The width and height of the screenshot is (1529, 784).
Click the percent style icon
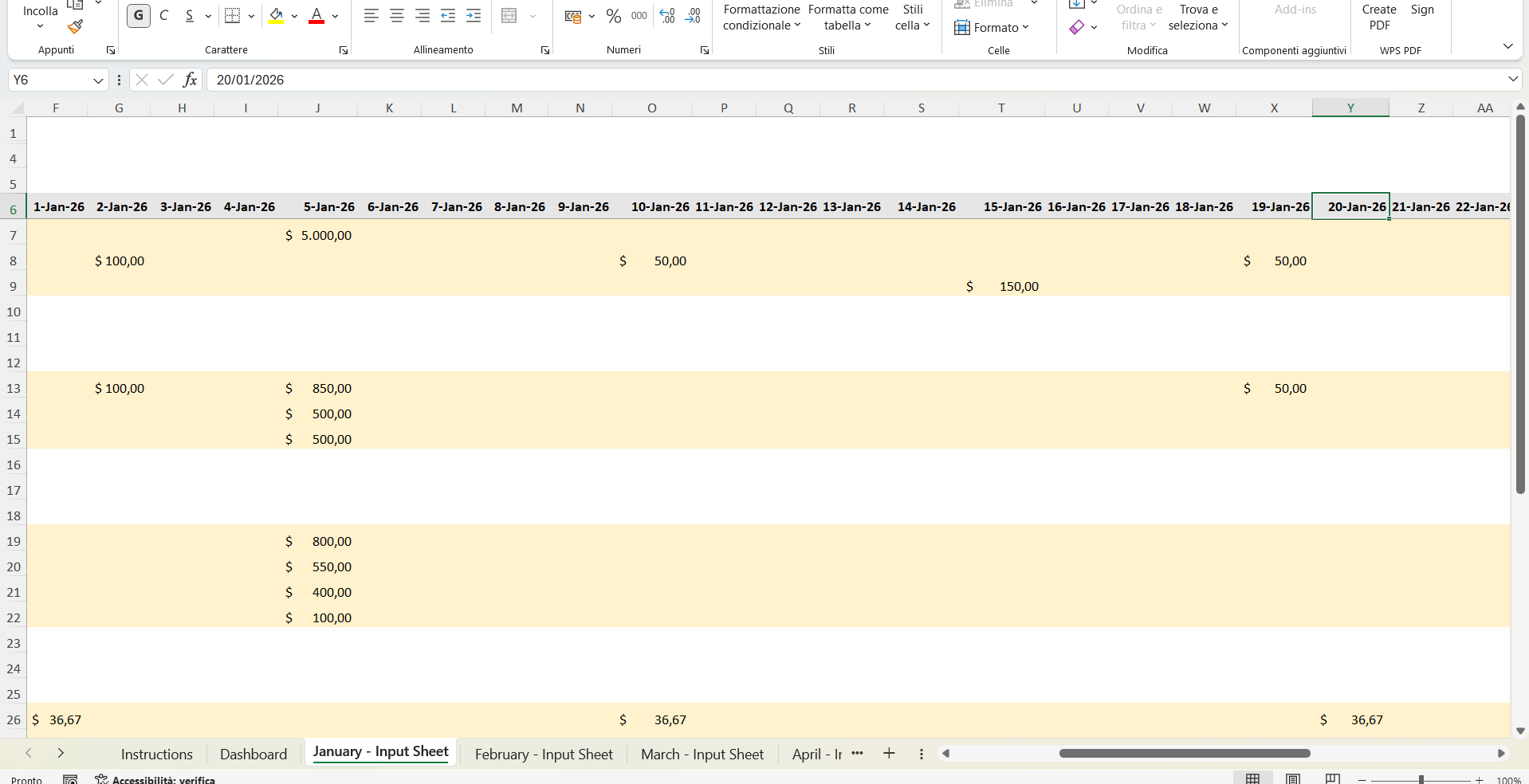[x=613, y=16]
